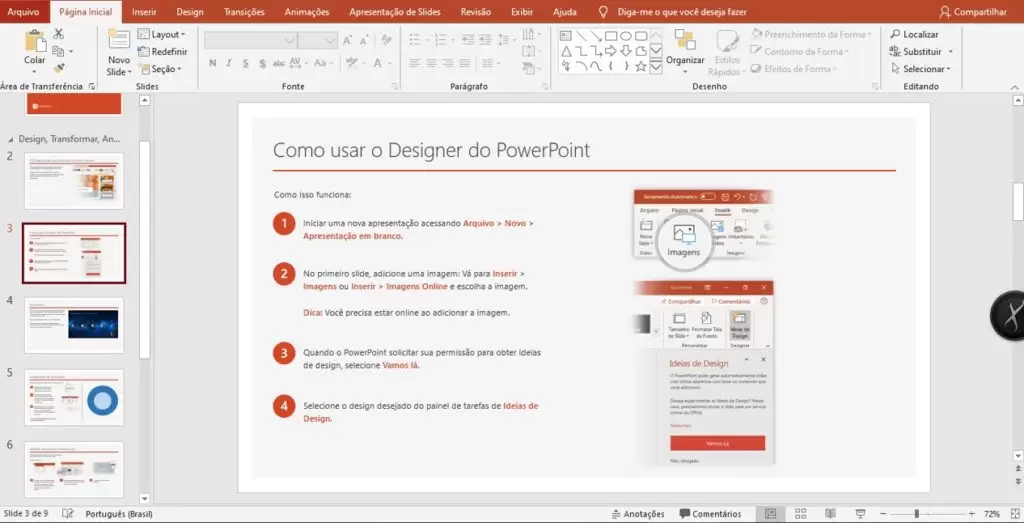Switch to the Apresentação de Slides tab
Screen dimensions: 1024x523
coord(394,12)
